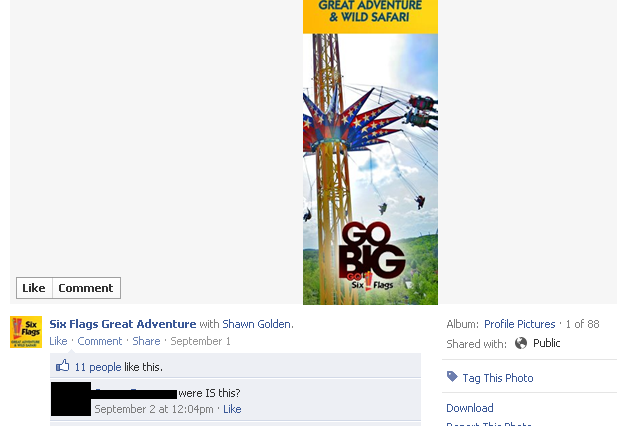
Task: Click the Comment button on photo overlay
Action: point(86,288)
